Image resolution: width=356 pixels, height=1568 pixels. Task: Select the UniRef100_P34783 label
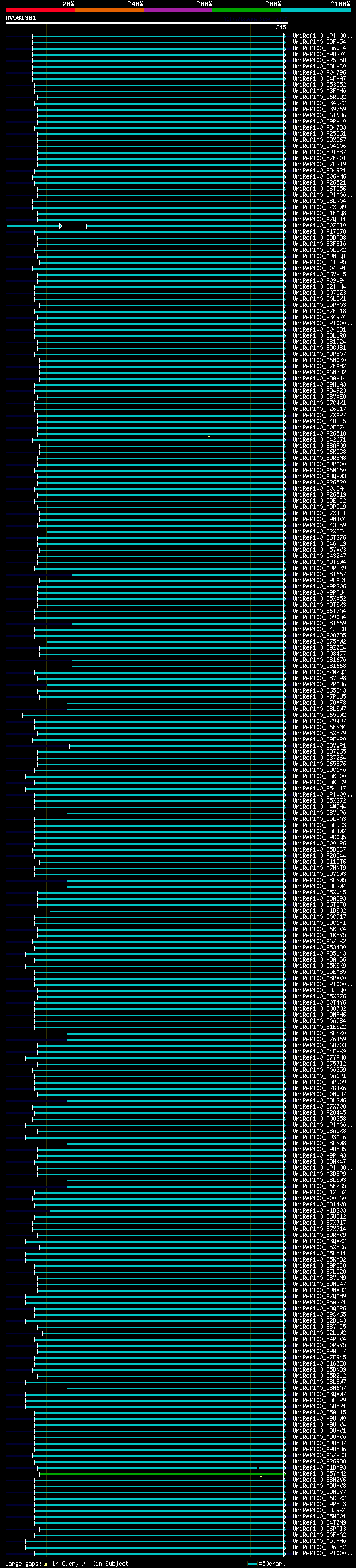pyautogui.click(x=319, y=127)
